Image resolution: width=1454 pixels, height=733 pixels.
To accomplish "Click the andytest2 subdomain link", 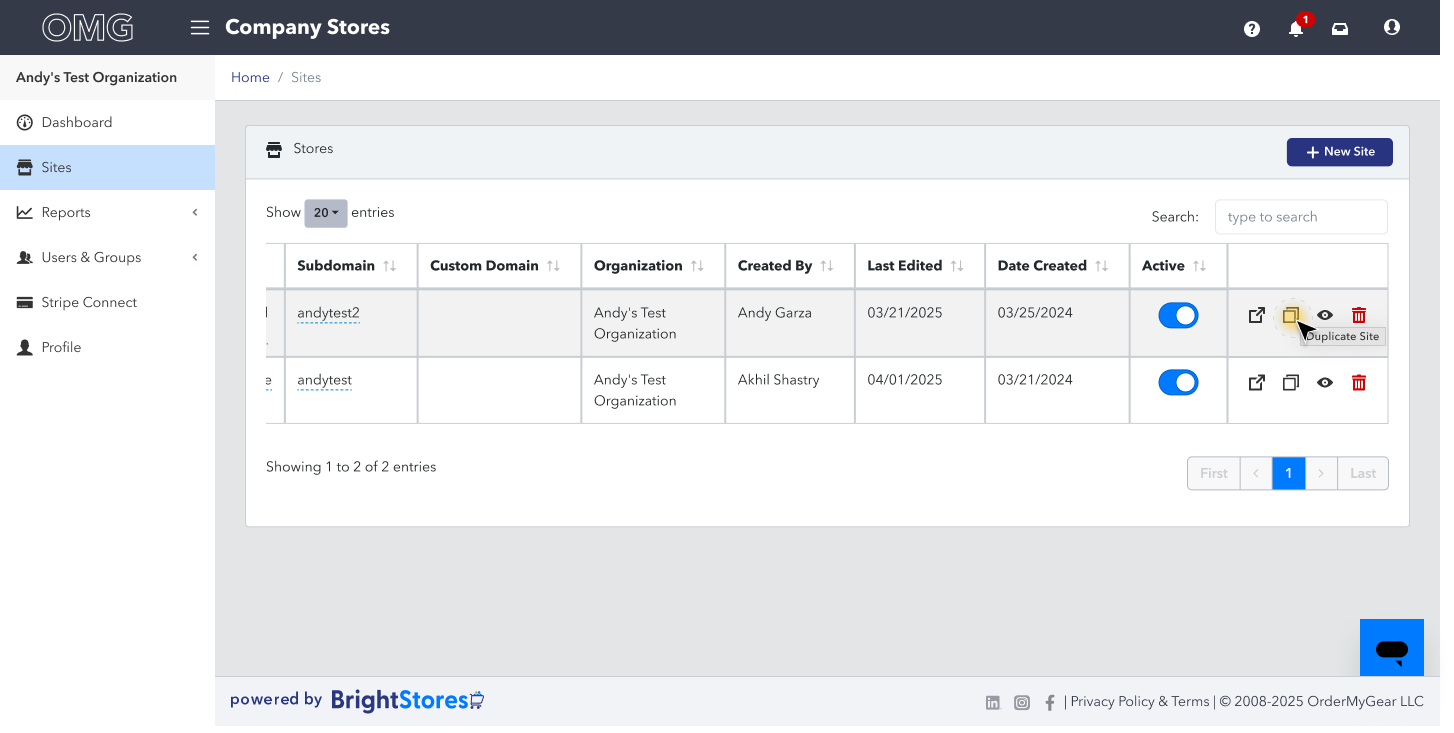I will click(328, 313).
